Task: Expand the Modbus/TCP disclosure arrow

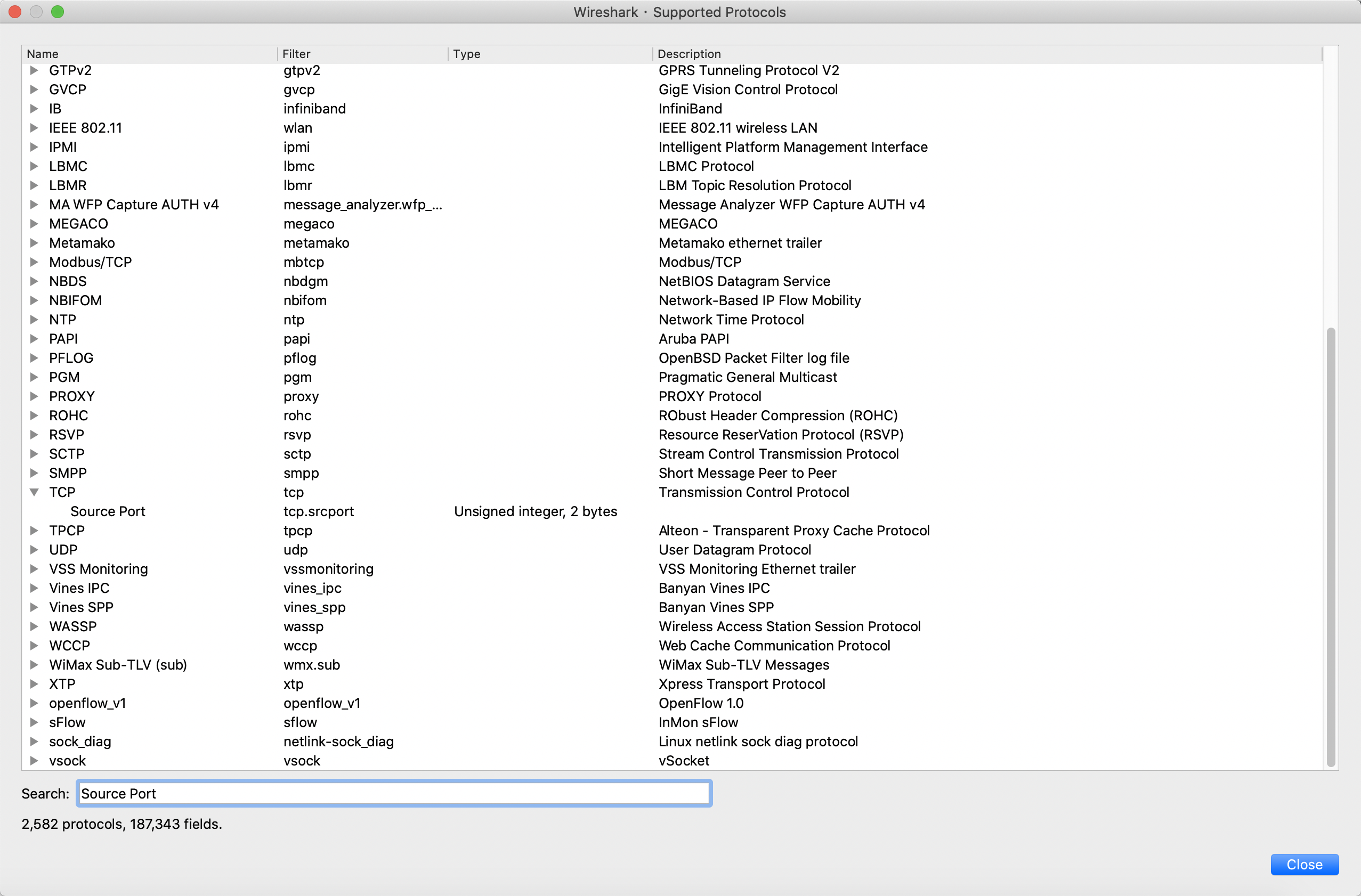Action: click(34, 263)
